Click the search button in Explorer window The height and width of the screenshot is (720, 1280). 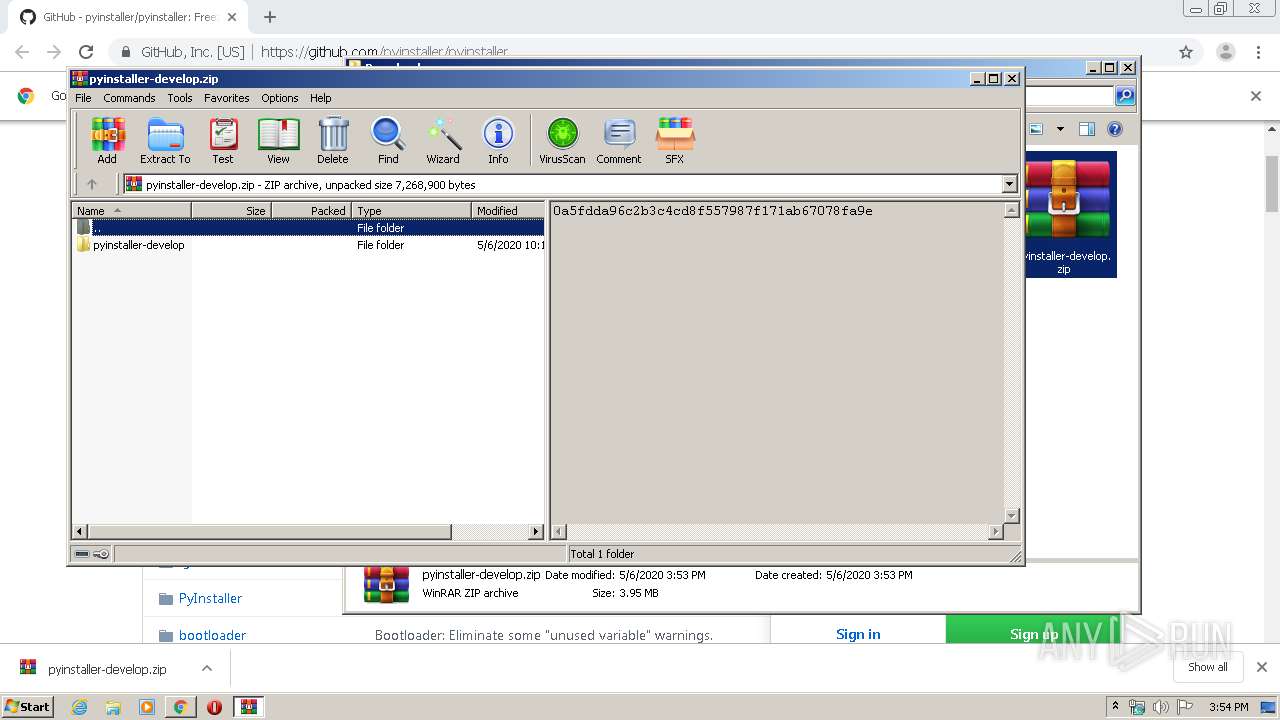[1125, 96]
